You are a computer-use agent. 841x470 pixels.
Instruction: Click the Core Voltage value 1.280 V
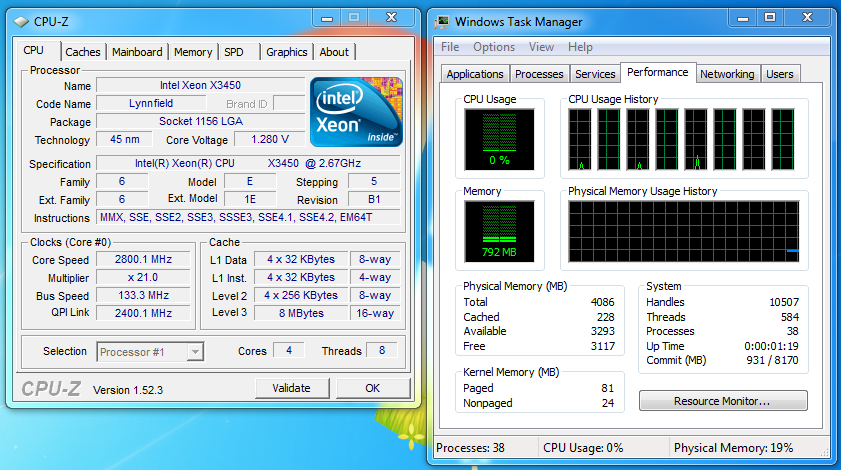coord(270,139)
